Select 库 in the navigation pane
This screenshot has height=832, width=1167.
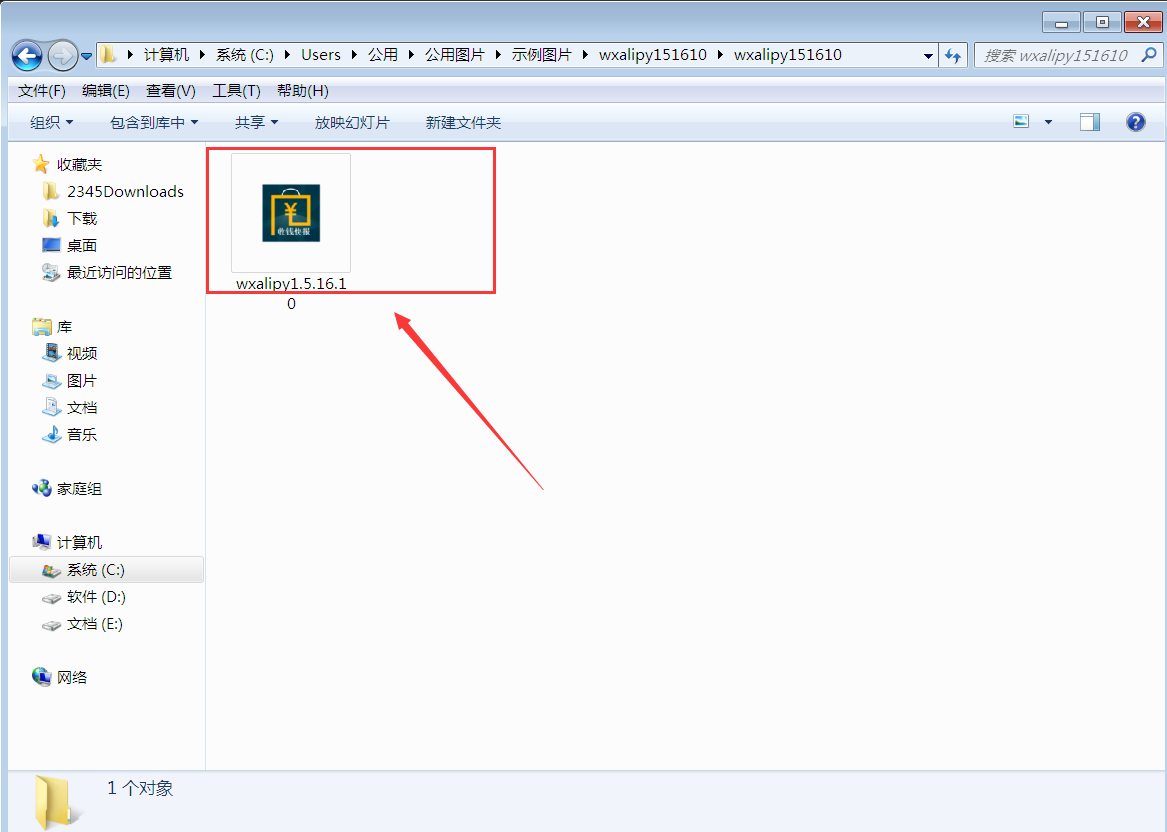point(65,327)
